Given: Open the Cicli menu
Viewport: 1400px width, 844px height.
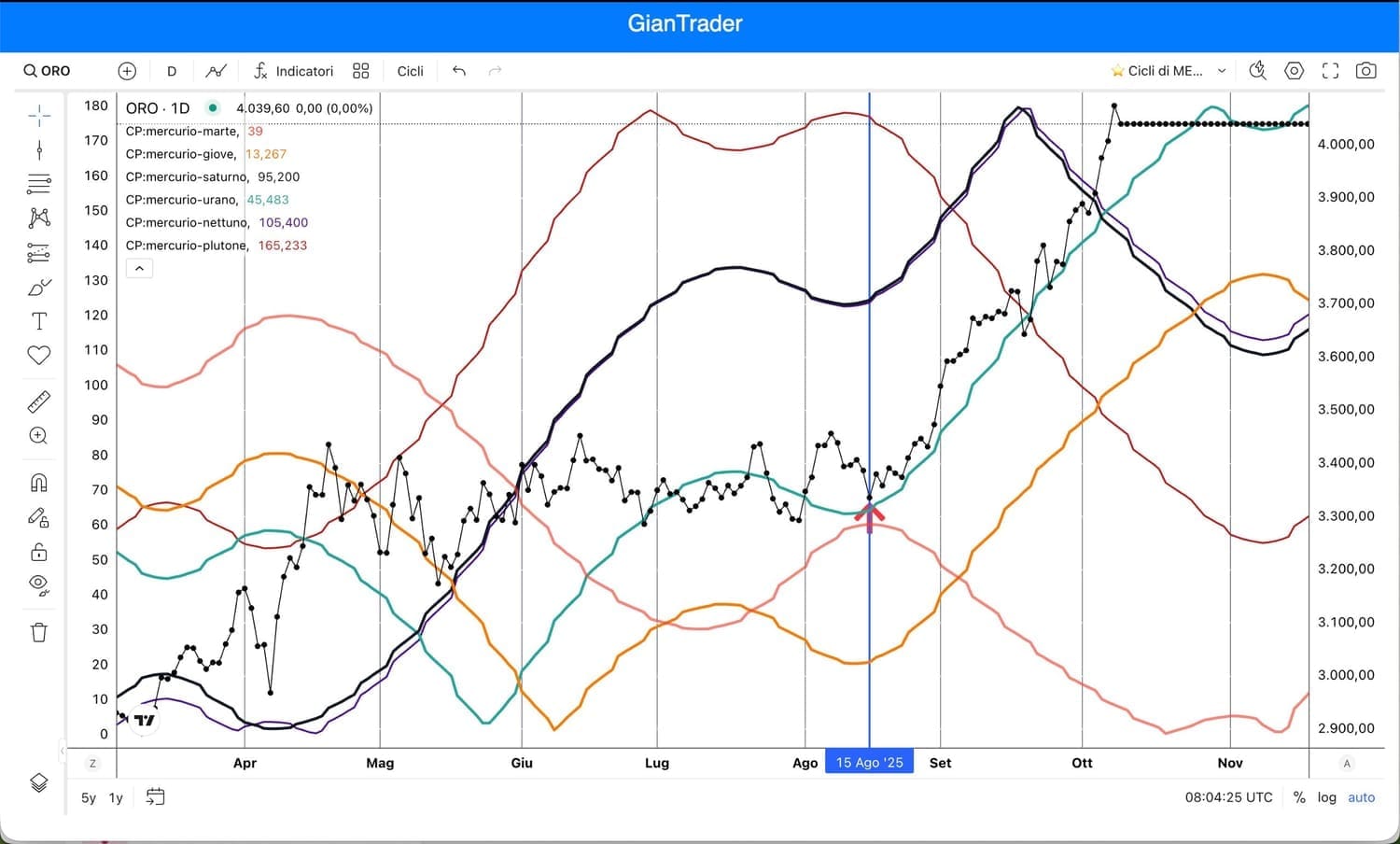Looking at the screenshot, I should pos(411,71).
